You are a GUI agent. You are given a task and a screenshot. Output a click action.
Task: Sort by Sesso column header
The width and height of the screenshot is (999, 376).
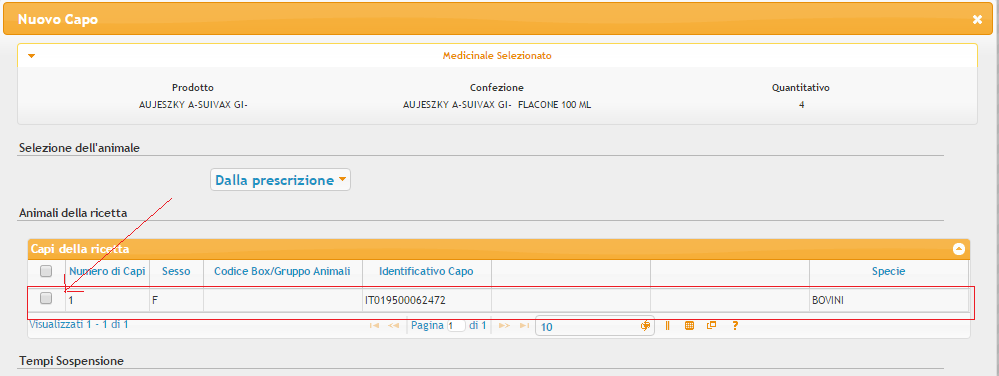176,271
